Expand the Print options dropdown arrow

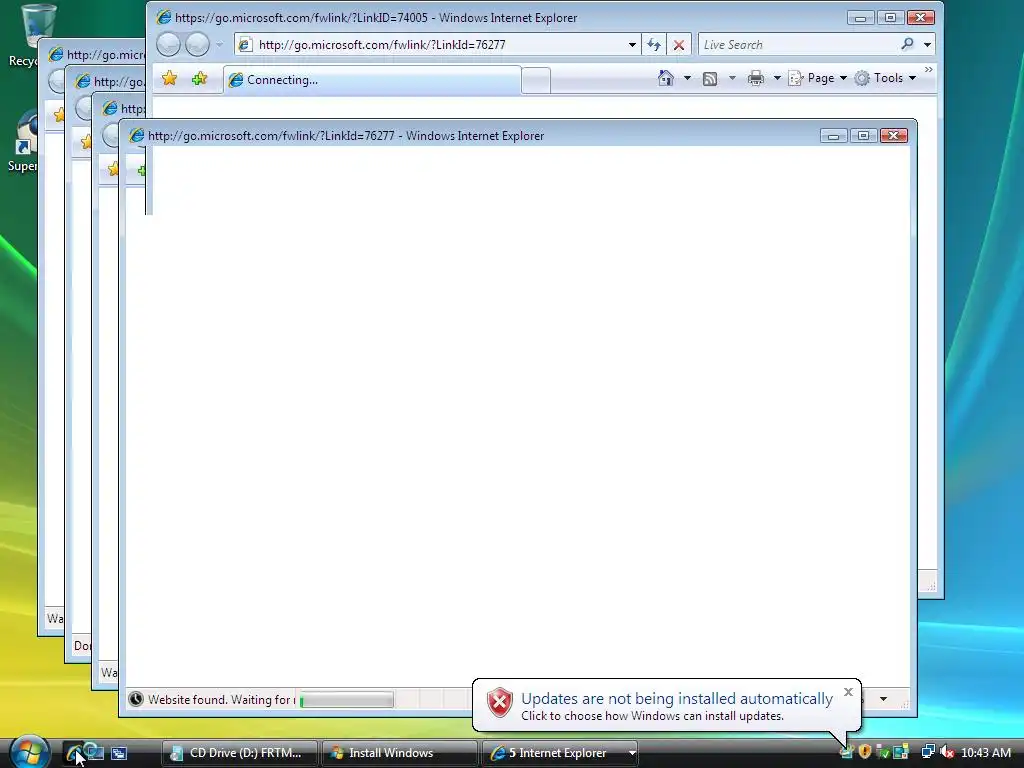point(777,78)
